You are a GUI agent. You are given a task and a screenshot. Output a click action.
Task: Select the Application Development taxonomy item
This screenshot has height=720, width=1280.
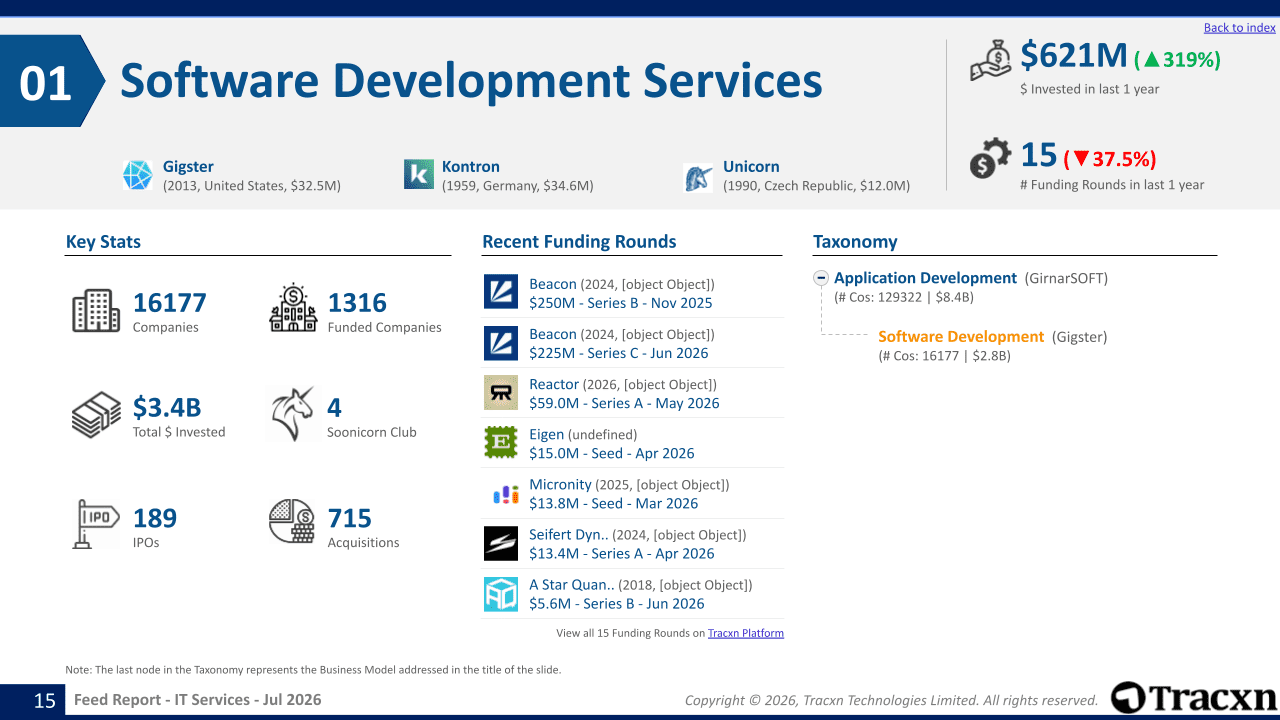click(x=925, y=278)
